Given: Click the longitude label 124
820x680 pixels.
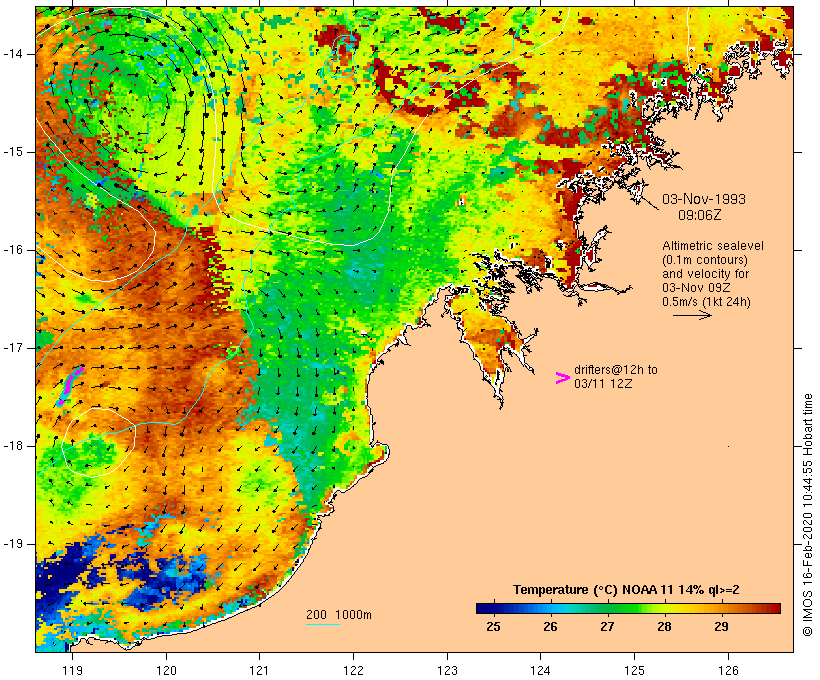Looking at the screenshot, I should [x=540, y=670].
